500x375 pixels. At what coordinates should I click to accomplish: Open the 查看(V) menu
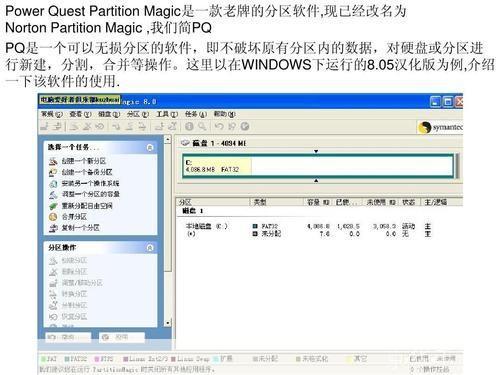pos(80,114)
